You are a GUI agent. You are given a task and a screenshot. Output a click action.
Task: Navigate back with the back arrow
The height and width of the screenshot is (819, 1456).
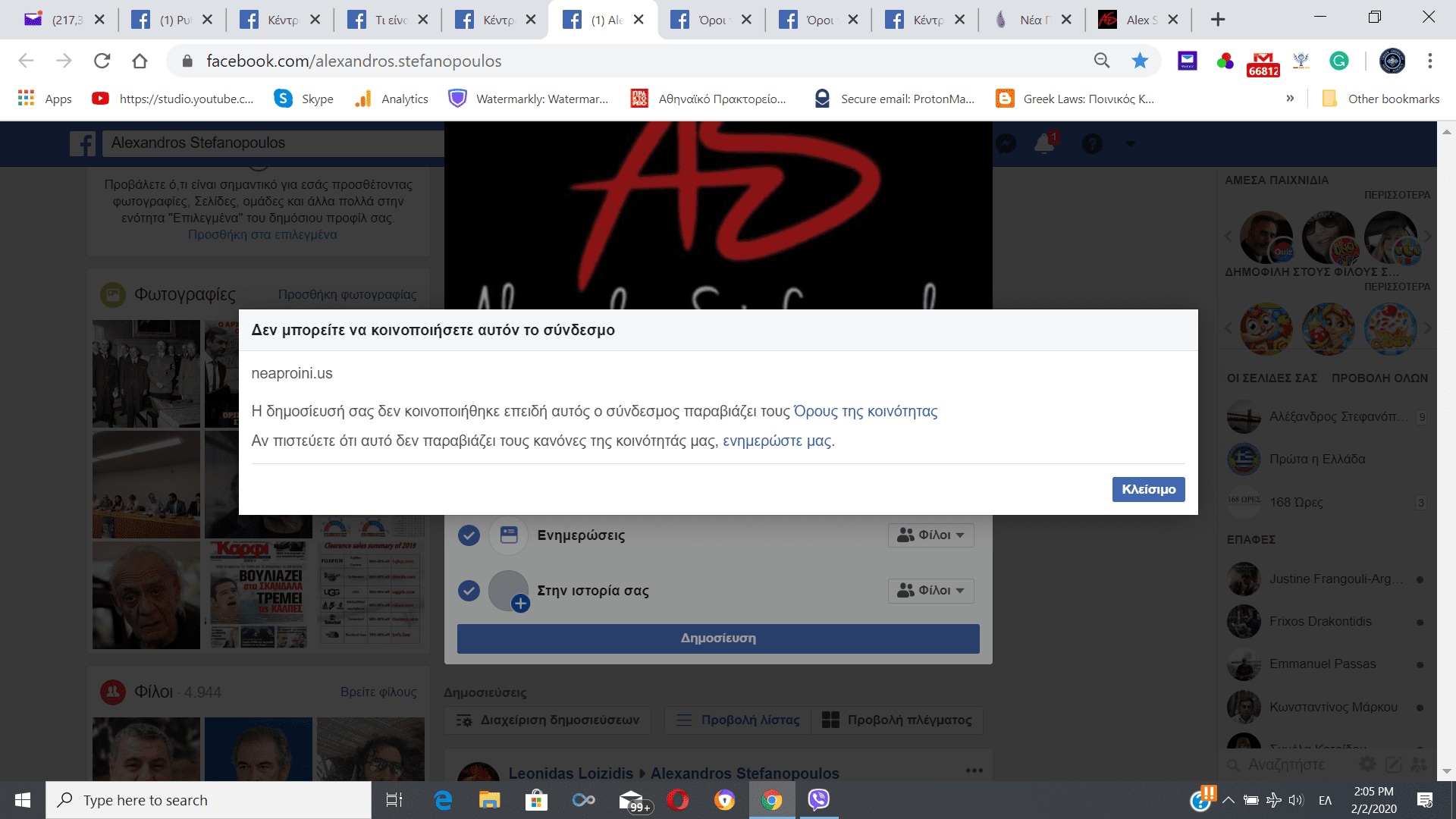point(26,61)
